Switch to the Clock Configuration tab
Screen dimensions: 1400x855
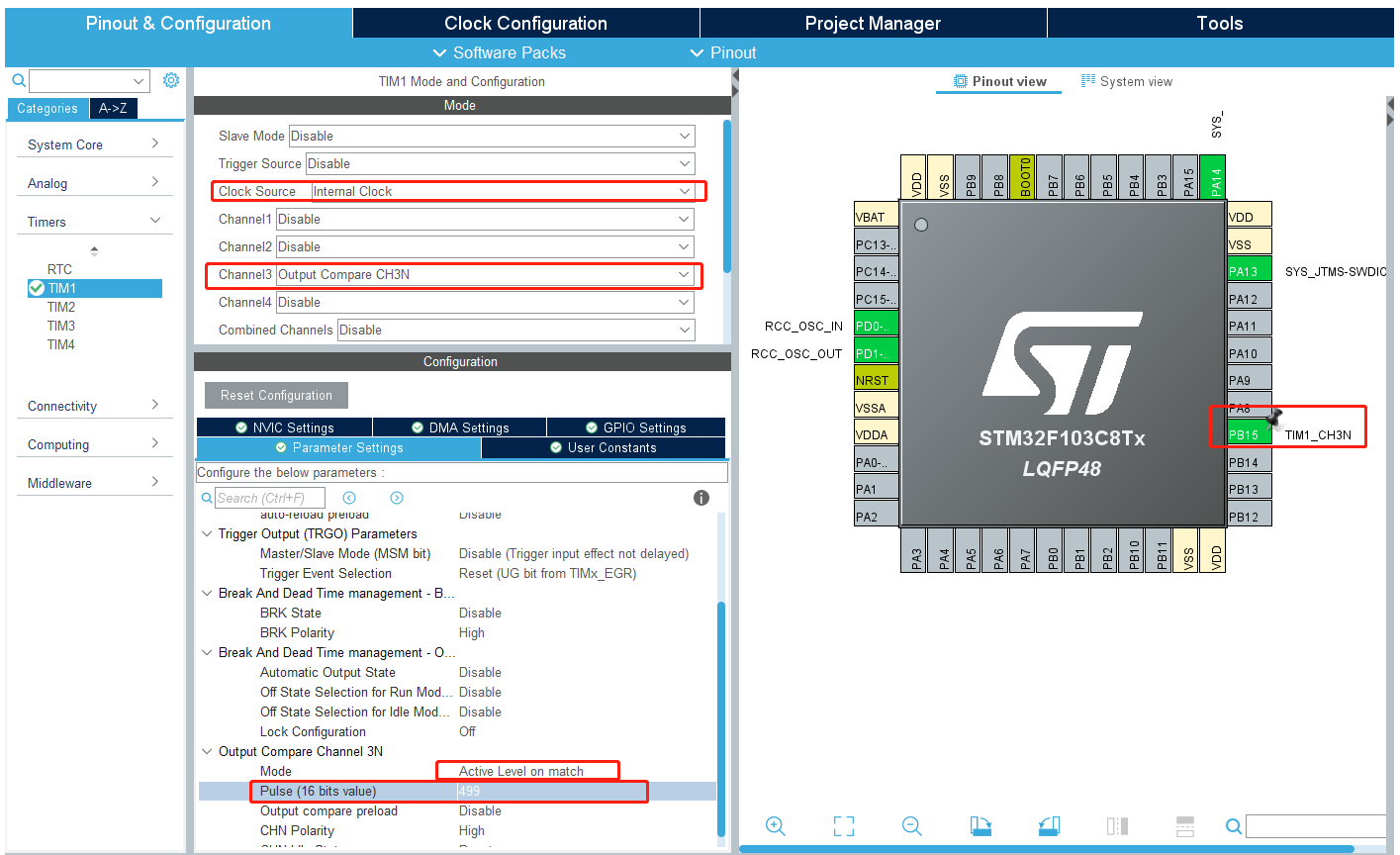(525, 22)
